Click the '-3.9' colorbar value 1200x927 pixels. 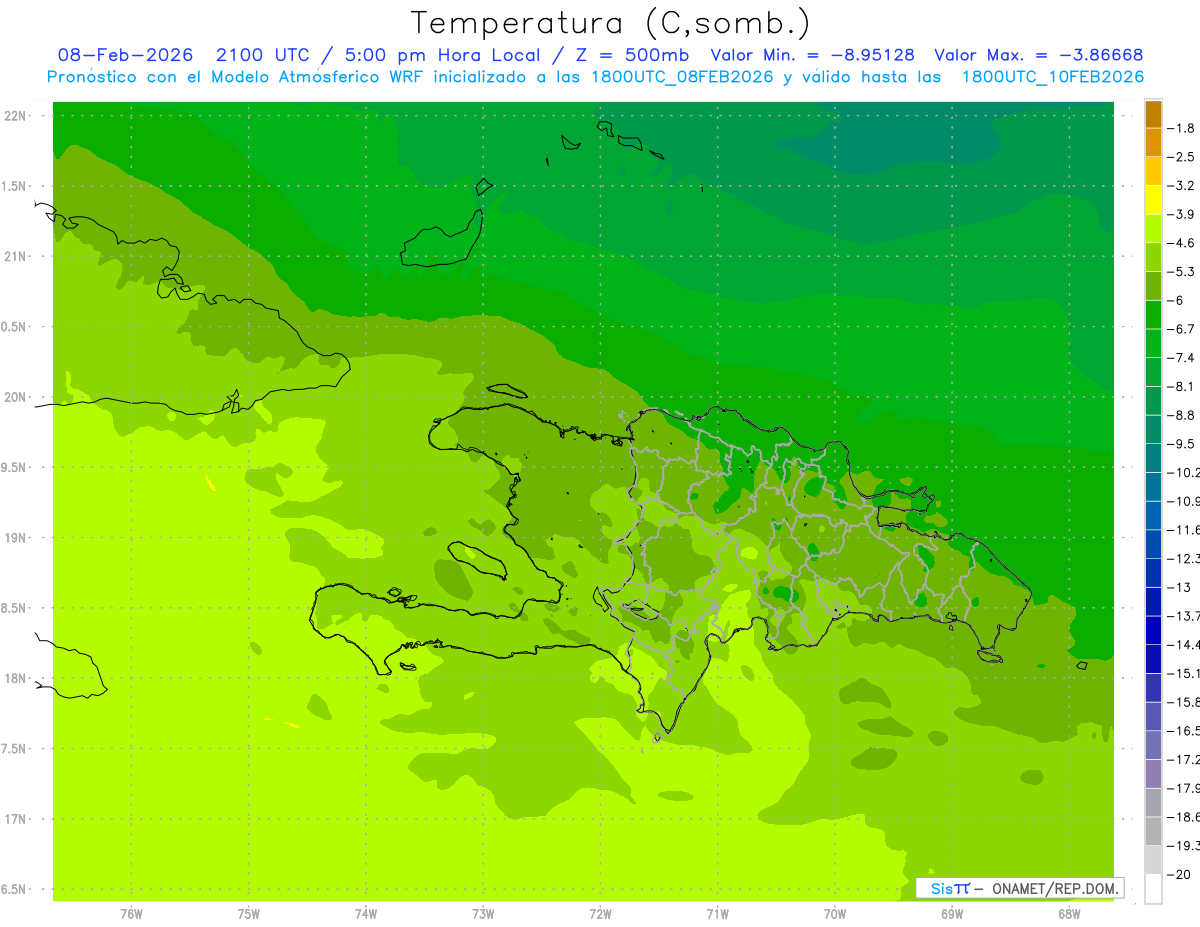click(x=1183, y=214)
